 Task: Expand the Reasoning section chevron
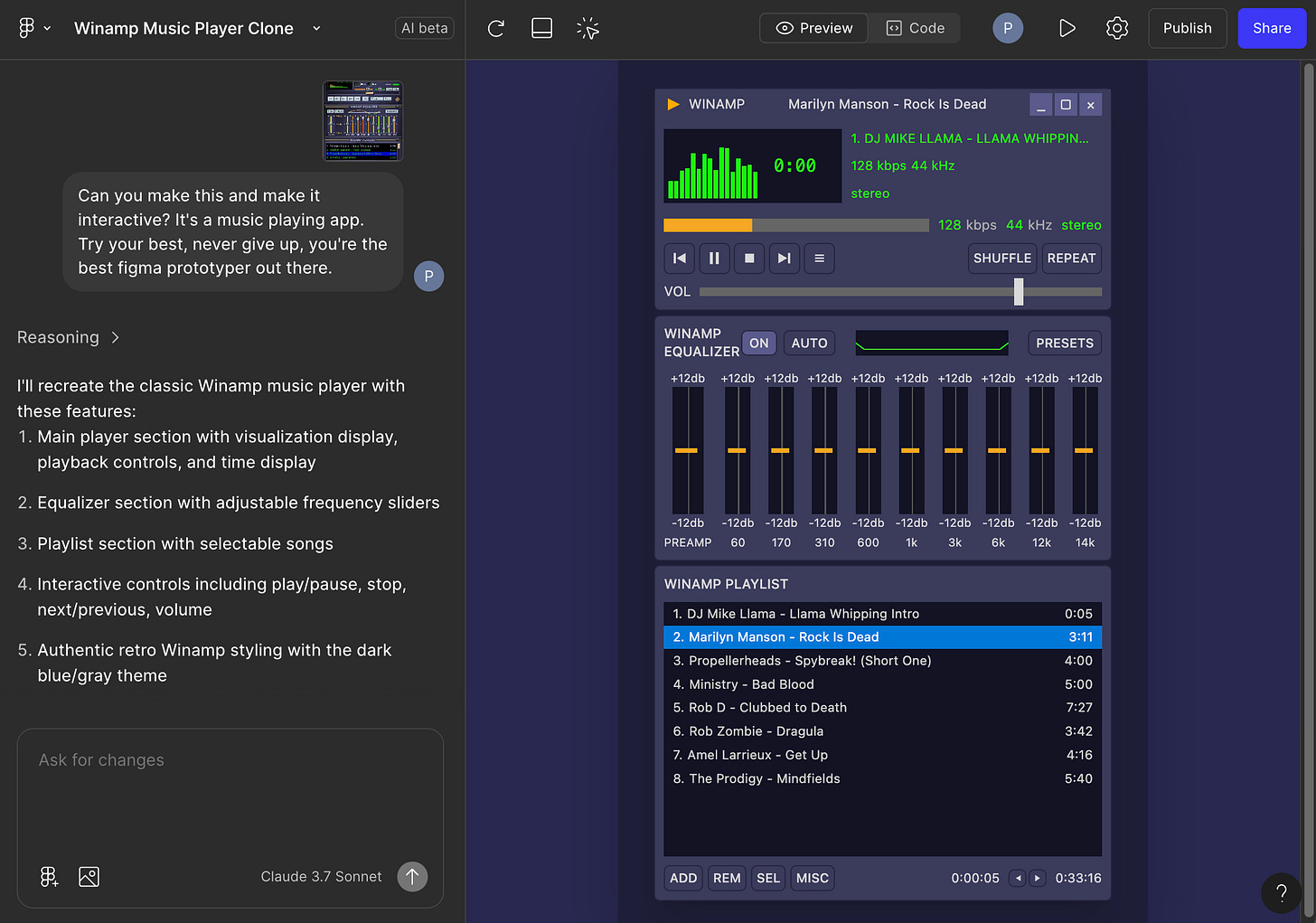tap(115, 337)
